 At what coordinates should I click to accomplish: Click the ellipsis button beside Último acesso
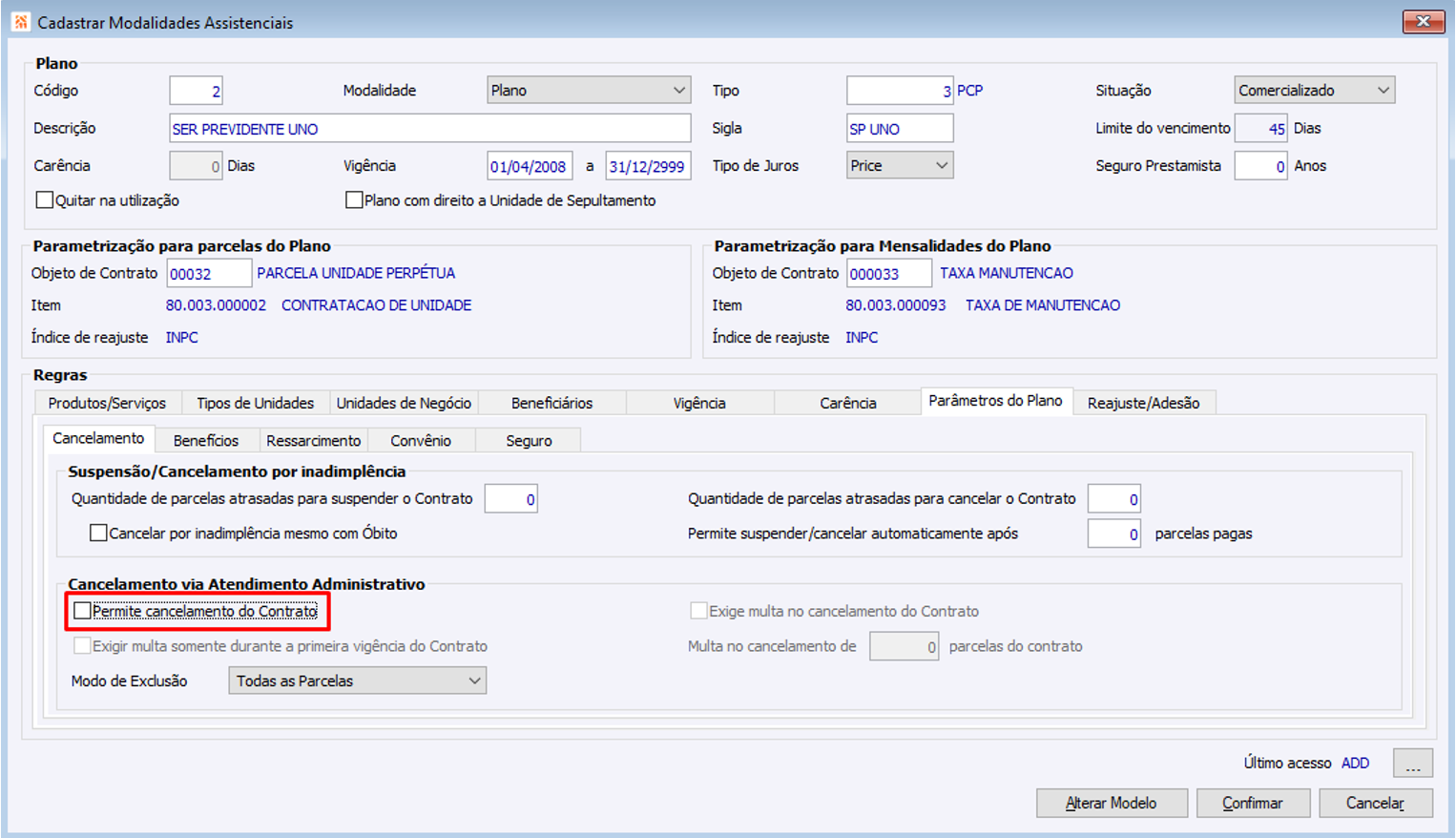point(1413,763)
